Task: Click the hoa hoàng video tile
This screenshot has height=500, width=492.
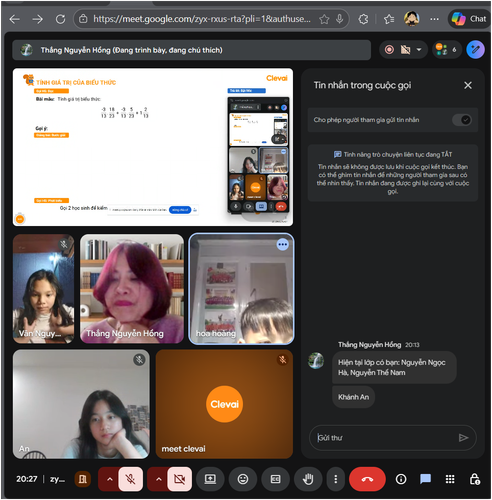Action: [x=241, y=289]
